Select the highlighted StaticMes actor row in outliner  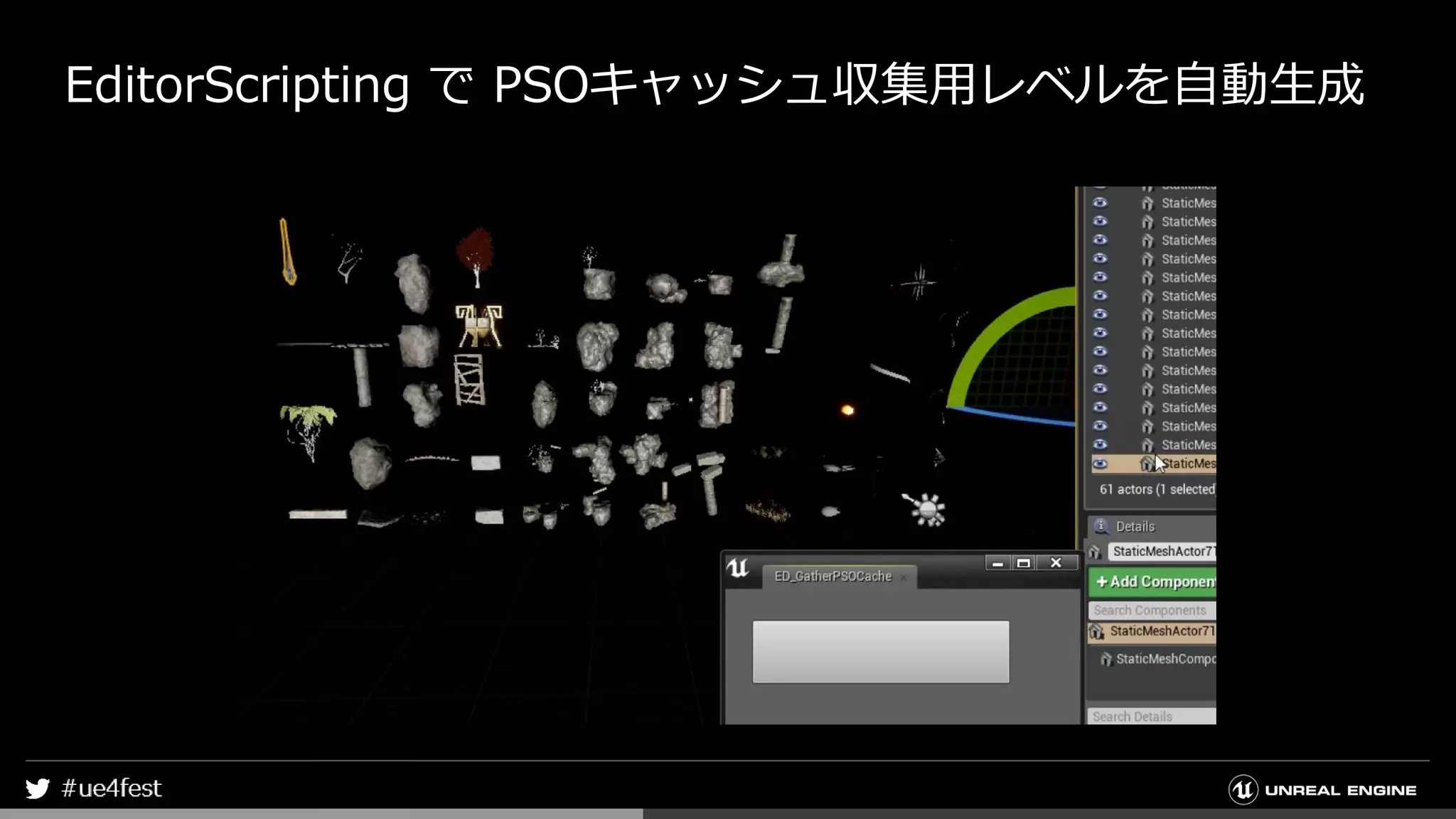point(1153,464)
